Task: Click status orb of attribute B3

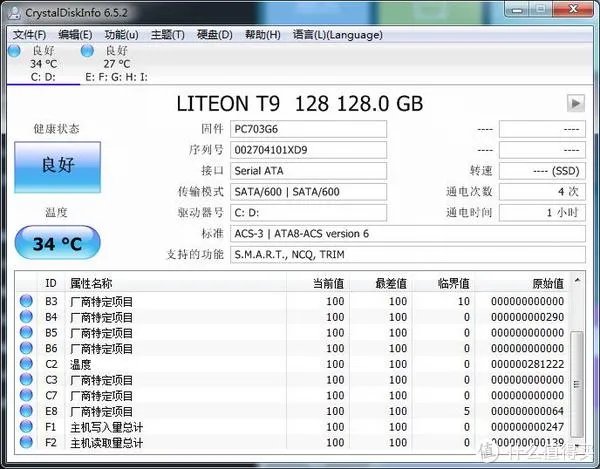Action: click(26, 301)
